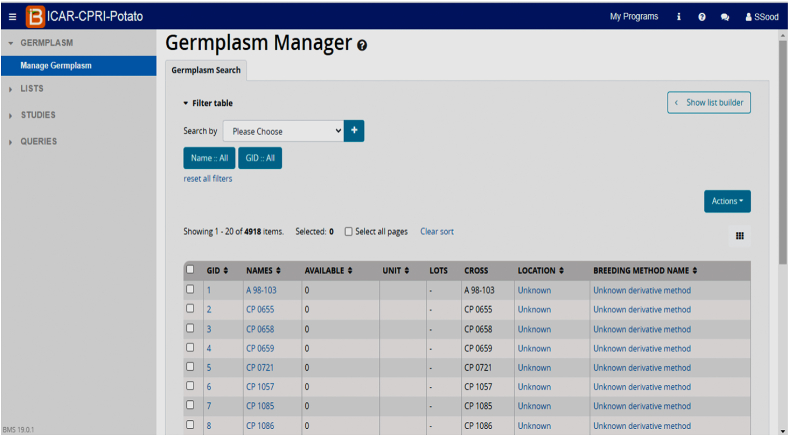Open the SSood user profile
Screen dimensions: 789x436
point(760,16)
